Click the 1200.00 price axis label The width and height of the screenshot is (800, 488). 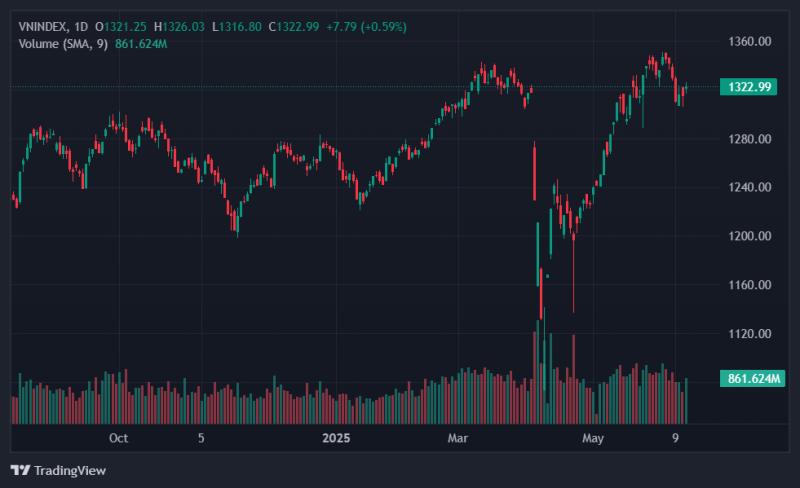[749, 236]
